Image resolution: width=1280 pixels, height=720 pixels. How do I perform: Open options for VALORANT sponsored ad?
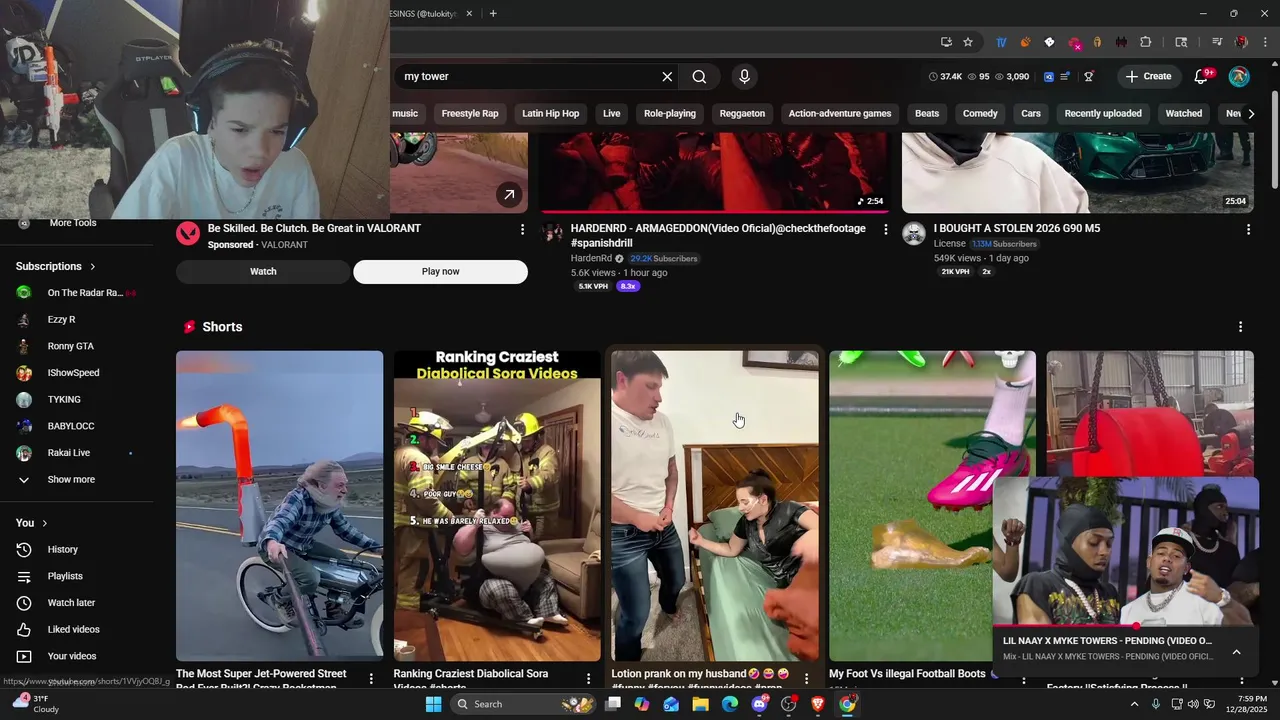[522, 229]
